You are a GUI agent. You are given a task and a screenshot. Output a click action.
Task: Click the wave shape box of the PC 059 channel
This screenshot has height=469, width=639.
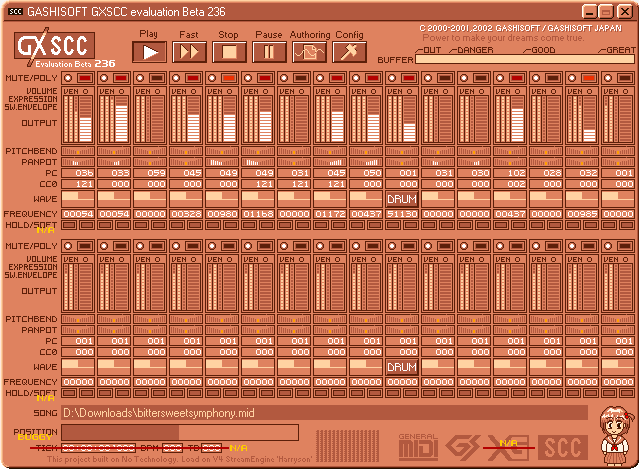coord(150,199)
